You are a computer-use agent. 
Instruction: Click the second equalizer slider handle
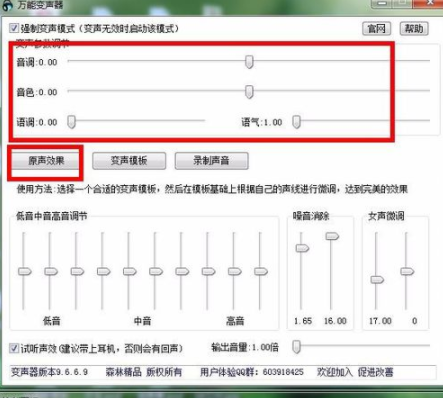tap(51, 271)
